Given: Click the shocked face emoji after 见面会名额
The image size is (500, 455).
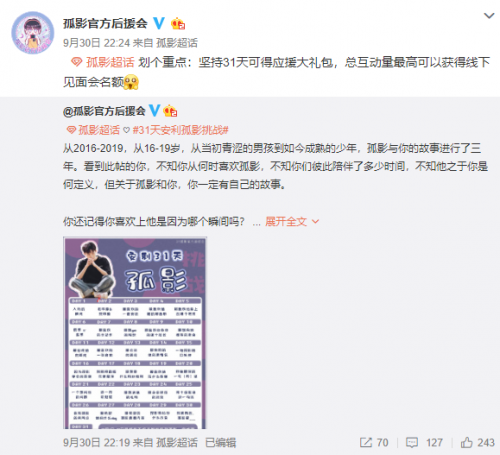Looking at the screenshot, I should [x=131, y=82].
